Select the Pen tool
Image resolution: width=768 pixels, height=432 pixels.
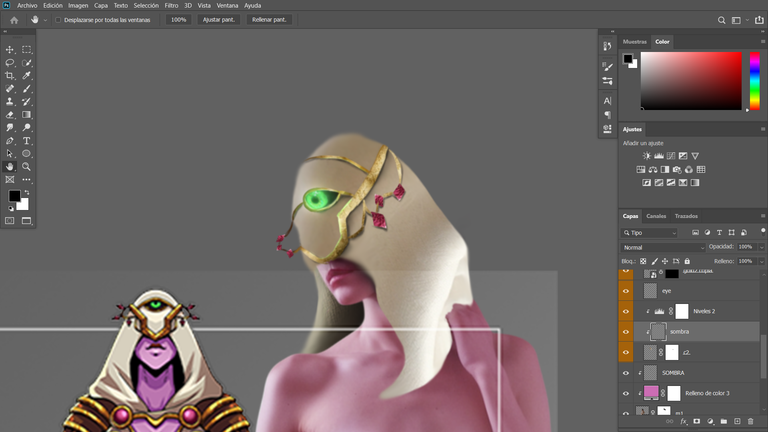coord(10,141)
